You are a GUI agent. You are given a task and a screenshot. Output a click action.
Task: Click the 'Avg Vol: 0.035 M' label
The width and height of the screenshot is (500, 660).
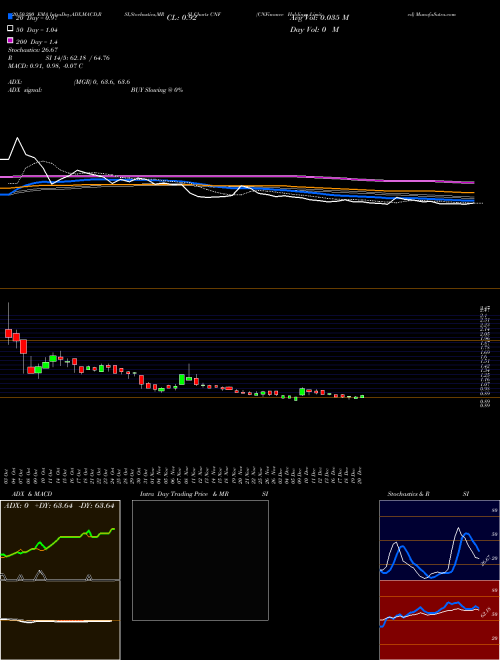pyautogui.click(x=319, y=18)
